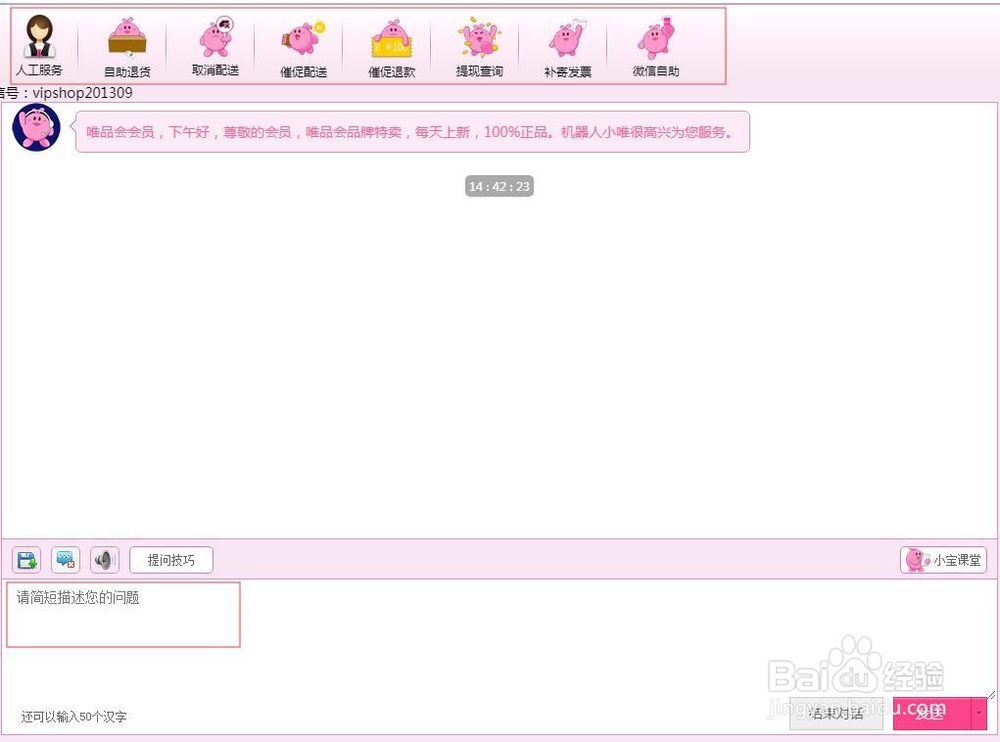Clear the chat with the speech-bubble delete icon
Viewport: 1000px width, 742px height.
65,560
